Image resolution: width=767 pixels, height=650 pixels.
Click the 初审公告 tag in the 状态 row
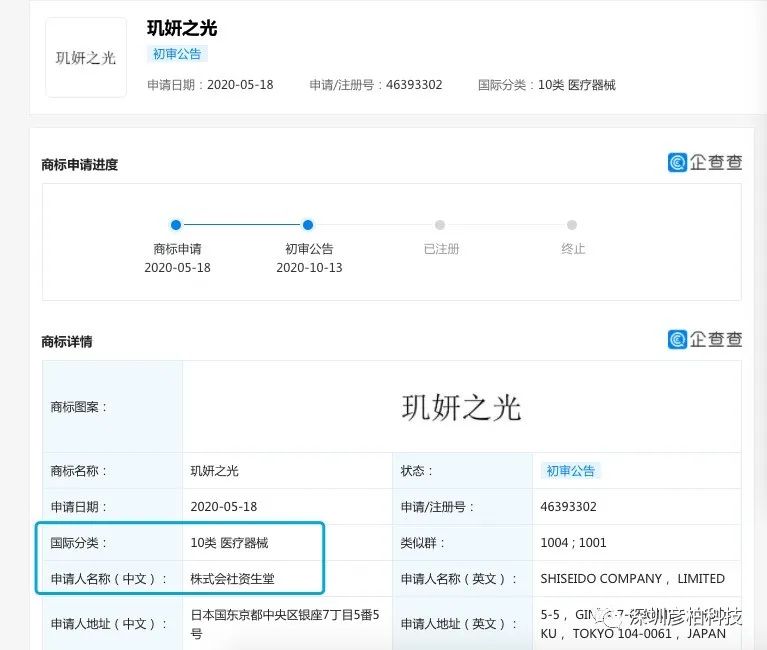(570, 471)
